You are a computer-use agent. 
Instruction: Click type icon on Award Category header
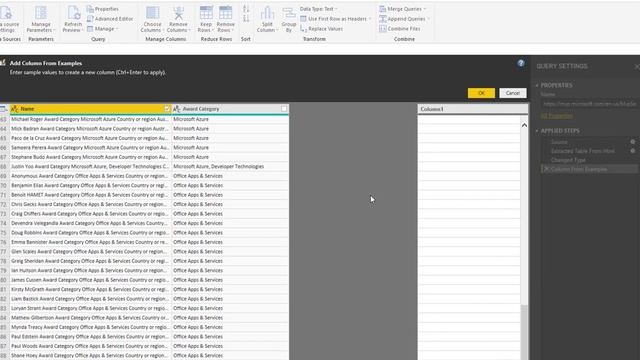(177, 109)
